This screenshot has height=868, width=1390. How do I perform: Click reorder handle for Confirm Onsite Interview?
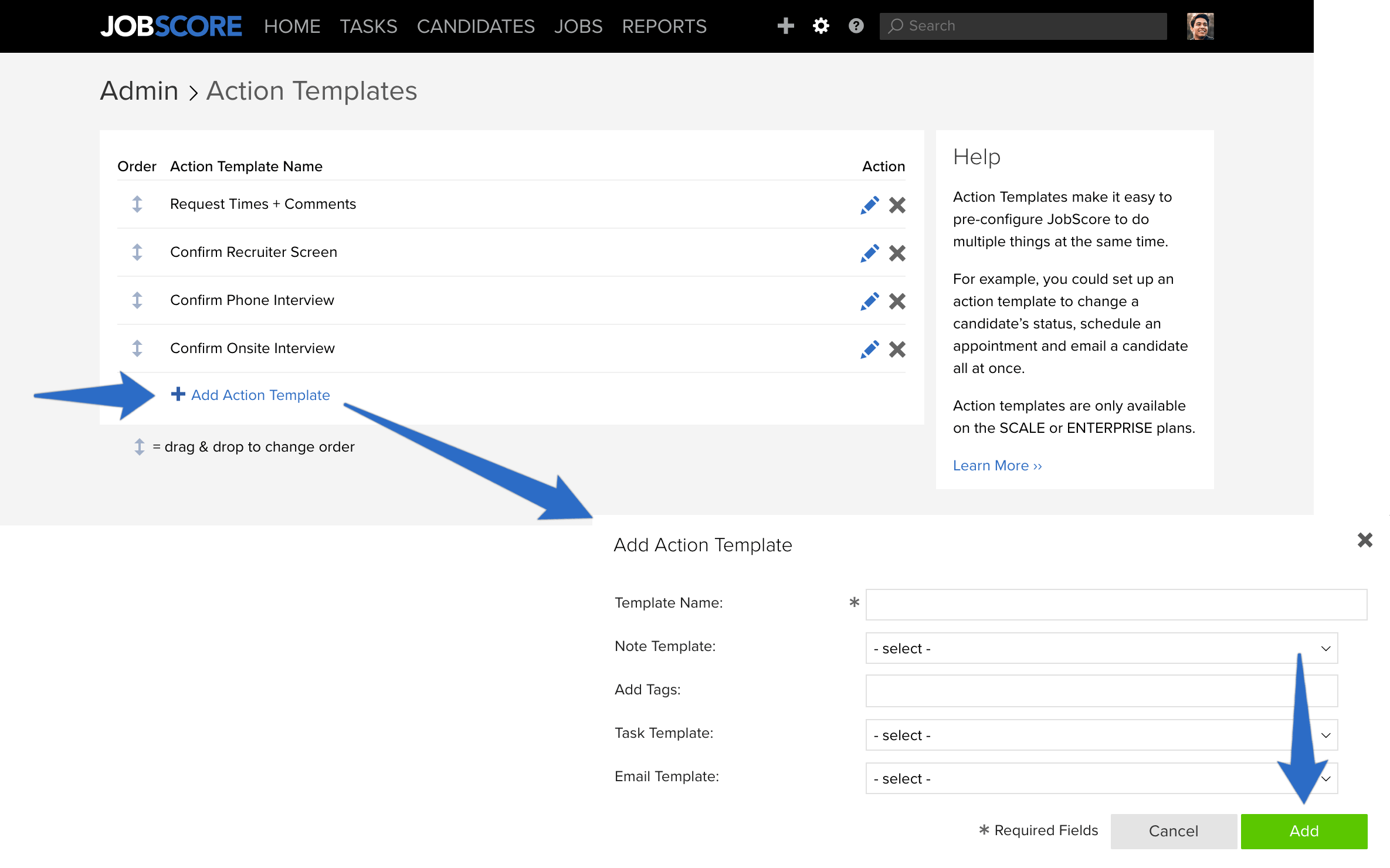coord(137,348)
